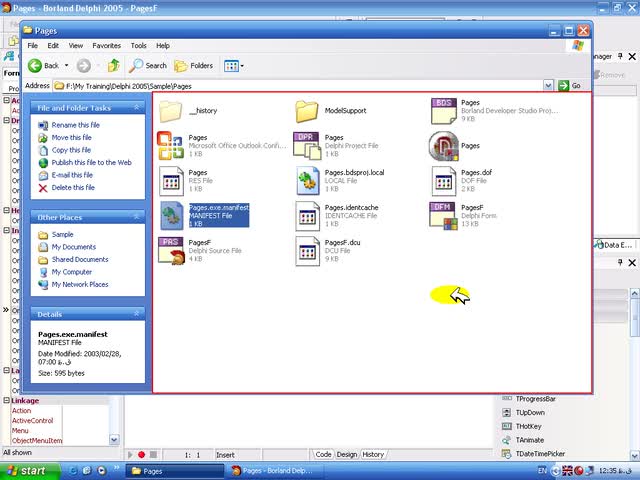Viewport: 640px width, 480px height.
Task: Click Delete this file
Action: [x=73, y=188]
